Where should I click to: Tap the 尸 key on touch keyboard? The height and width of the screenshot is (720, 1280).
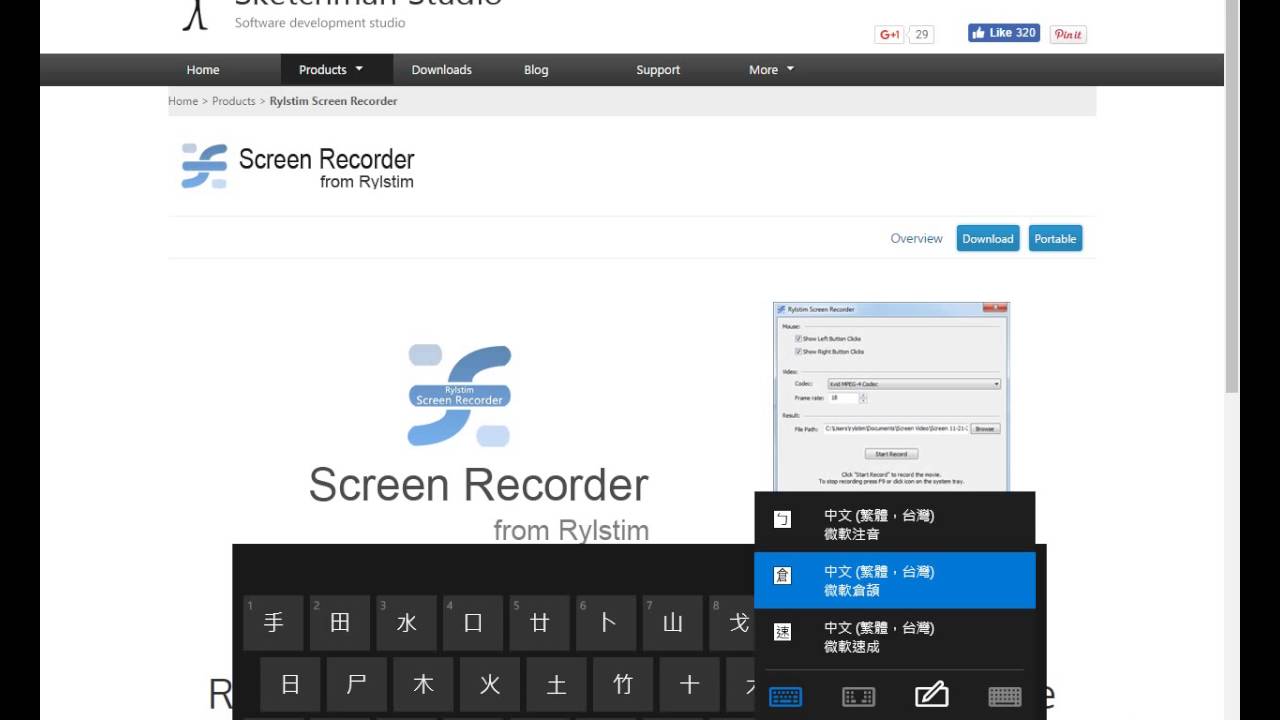pos(356,684)
